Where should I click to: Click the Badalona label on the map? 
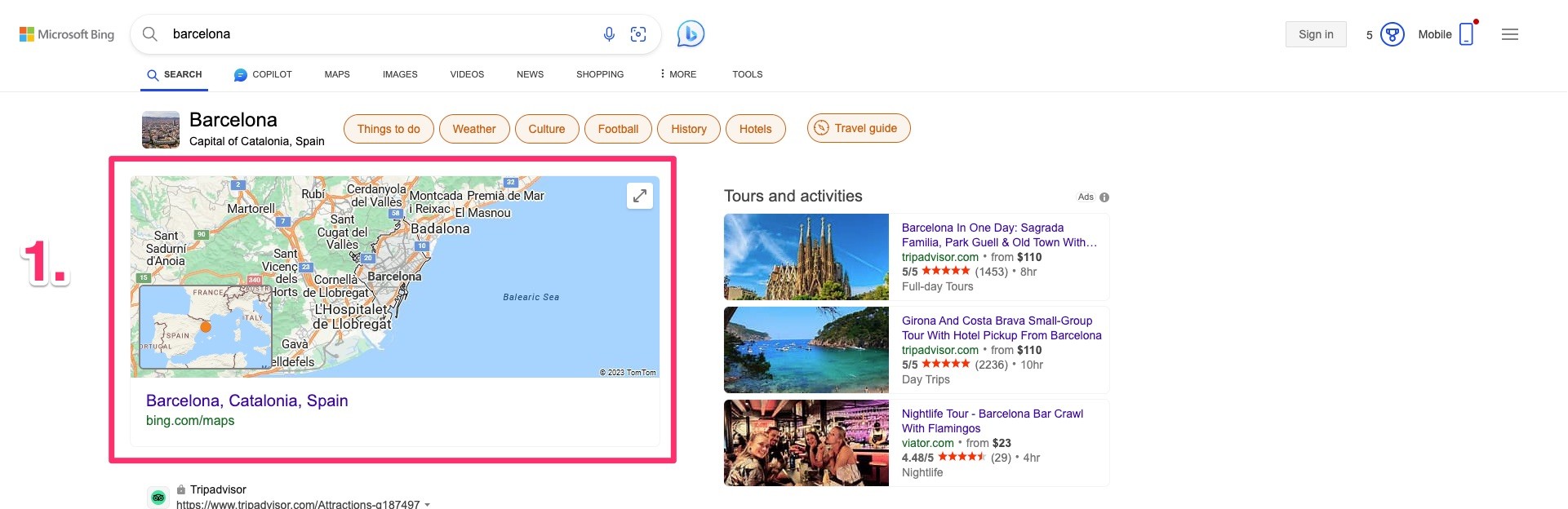440,229
